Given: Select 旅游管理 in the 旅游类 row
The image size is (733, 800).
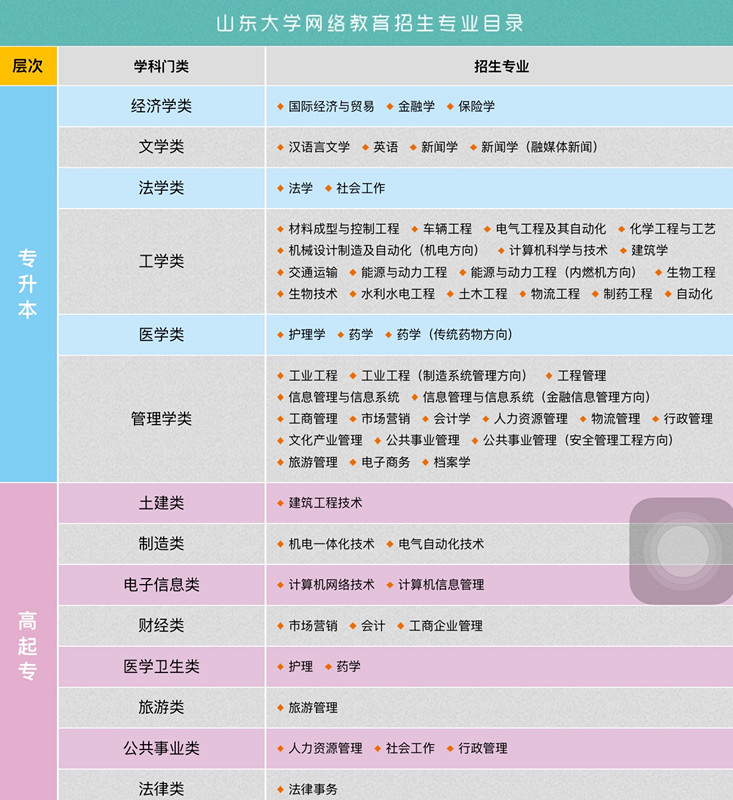Looking at the screenshot, I should tap(313, 708).
